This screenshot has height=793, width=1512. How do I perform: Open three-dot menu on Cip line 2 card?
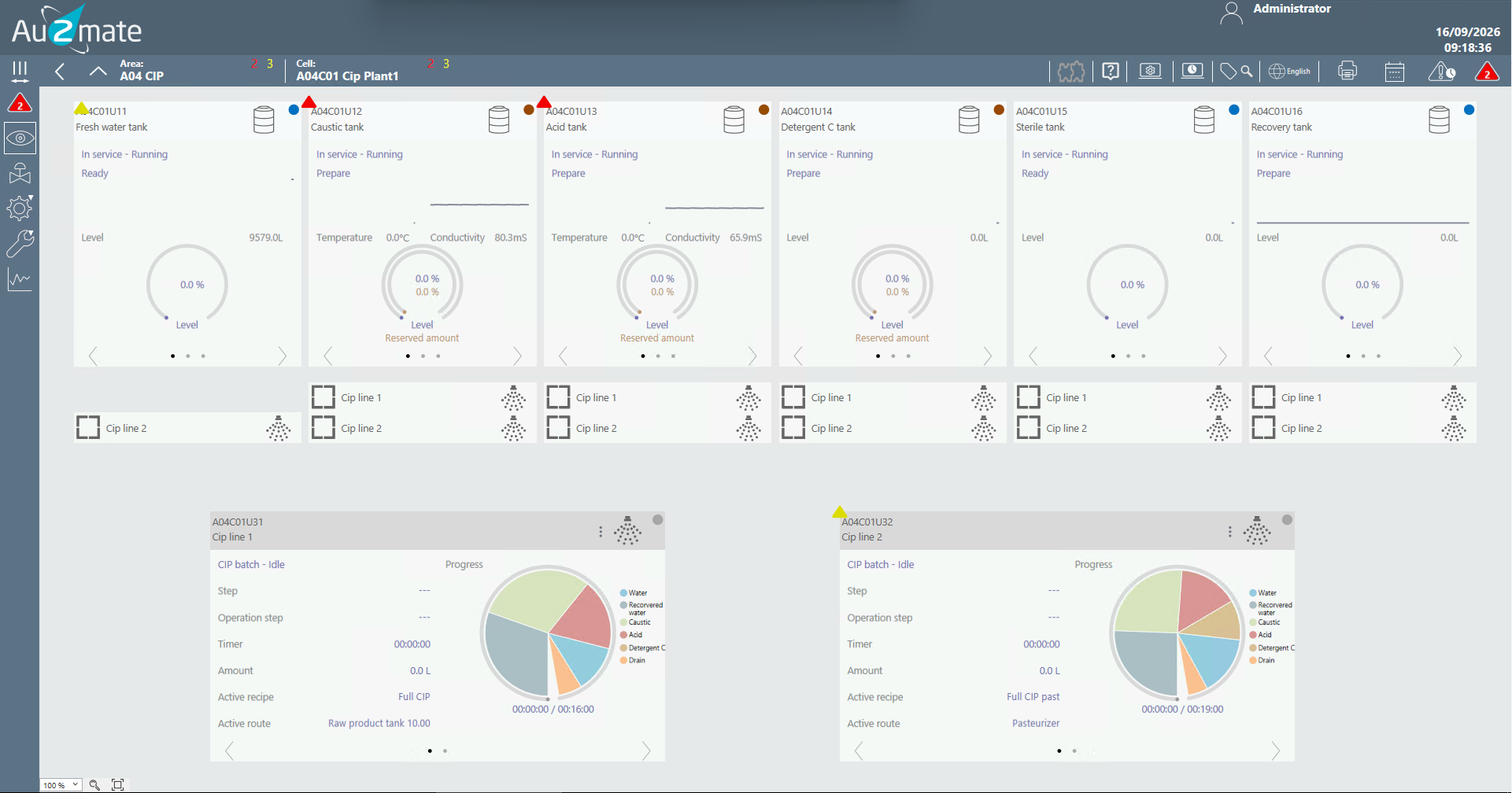pyautogui.click(x=1230, y=532)
